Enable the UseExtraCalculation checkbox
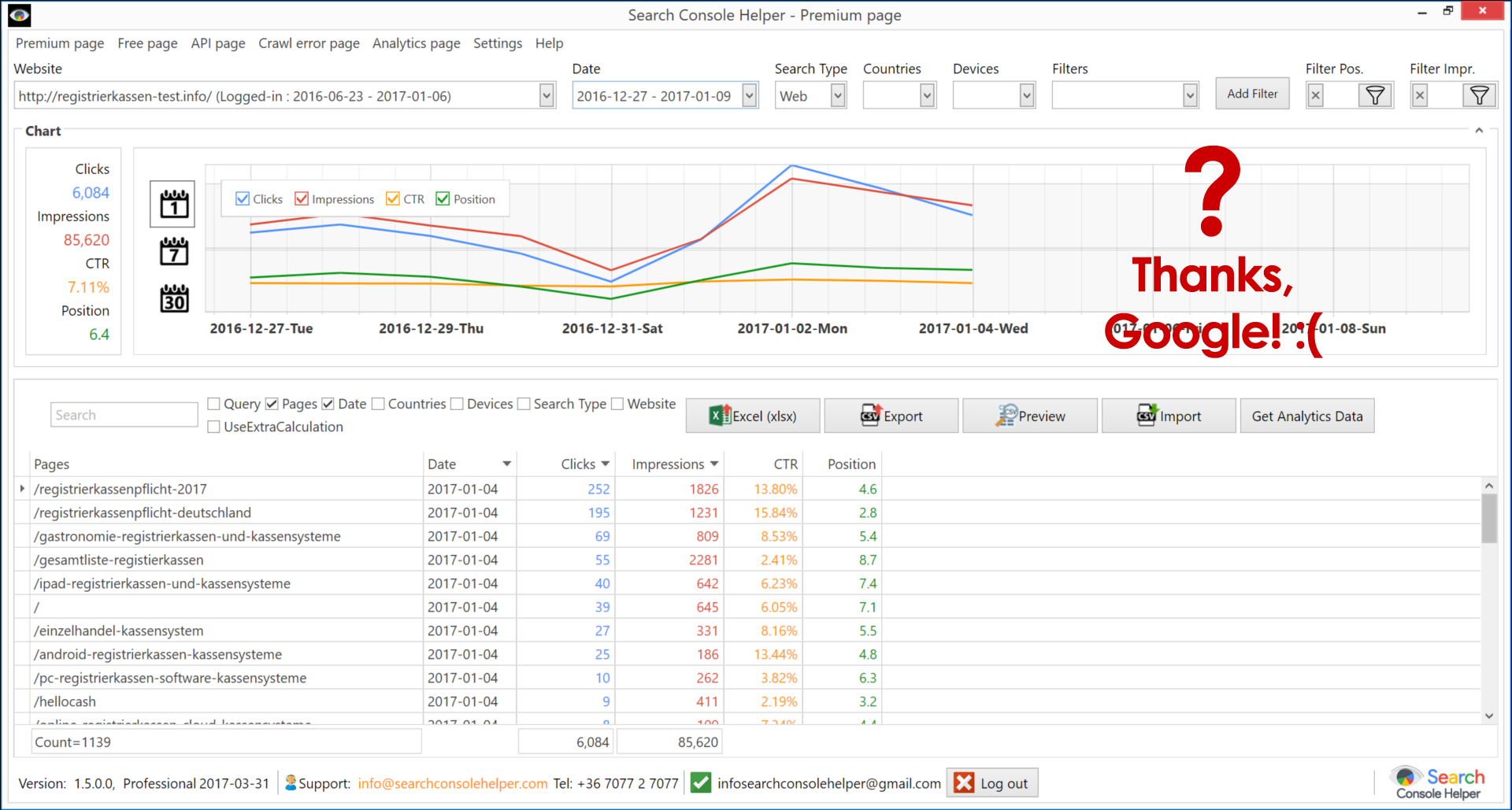The width and height of the screenshot is (1512, 810). pos(213,427)
